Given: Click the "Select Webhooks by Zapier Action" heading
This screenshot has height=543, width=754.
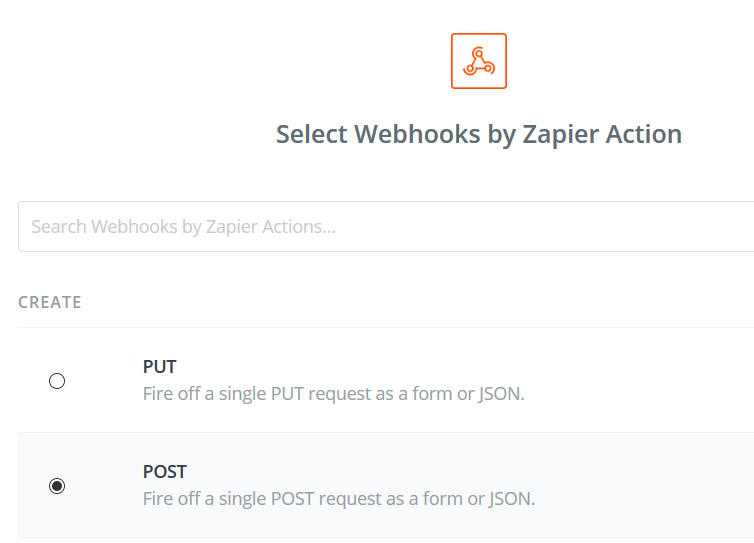Looking at the screenshot, I should 478,134.
